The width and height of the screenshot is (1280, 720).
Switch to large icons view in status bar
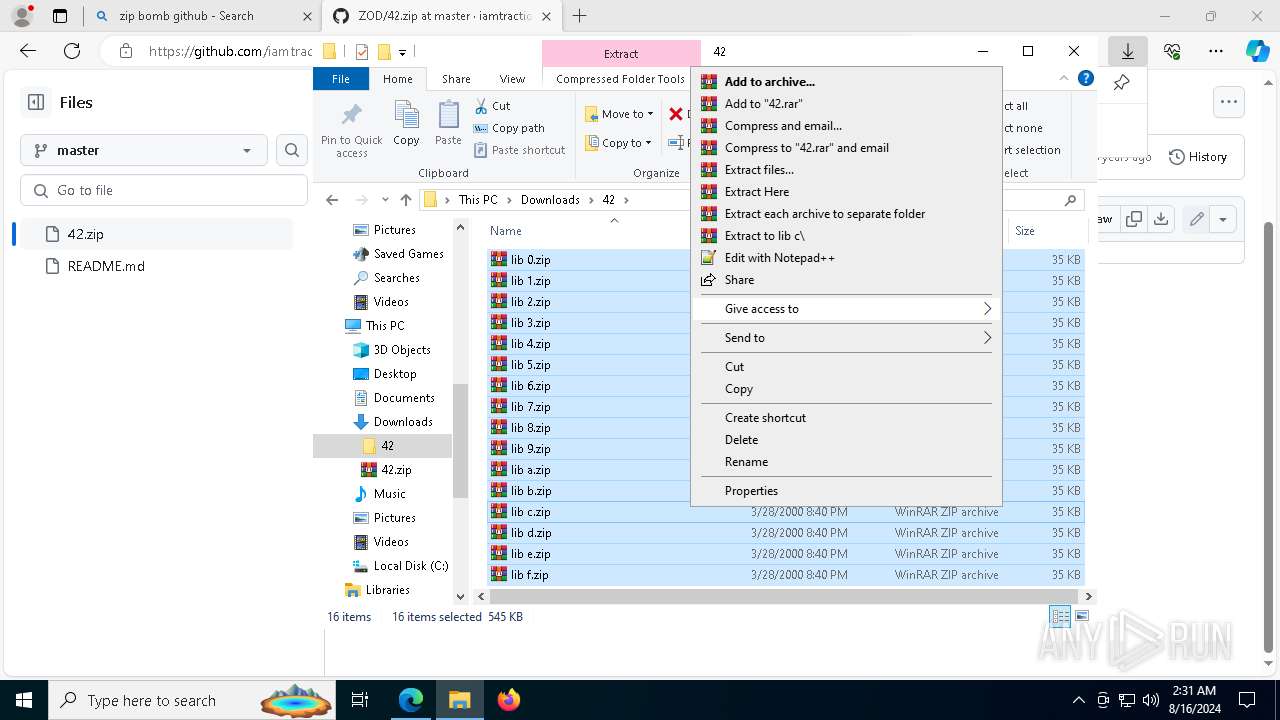1082,617
